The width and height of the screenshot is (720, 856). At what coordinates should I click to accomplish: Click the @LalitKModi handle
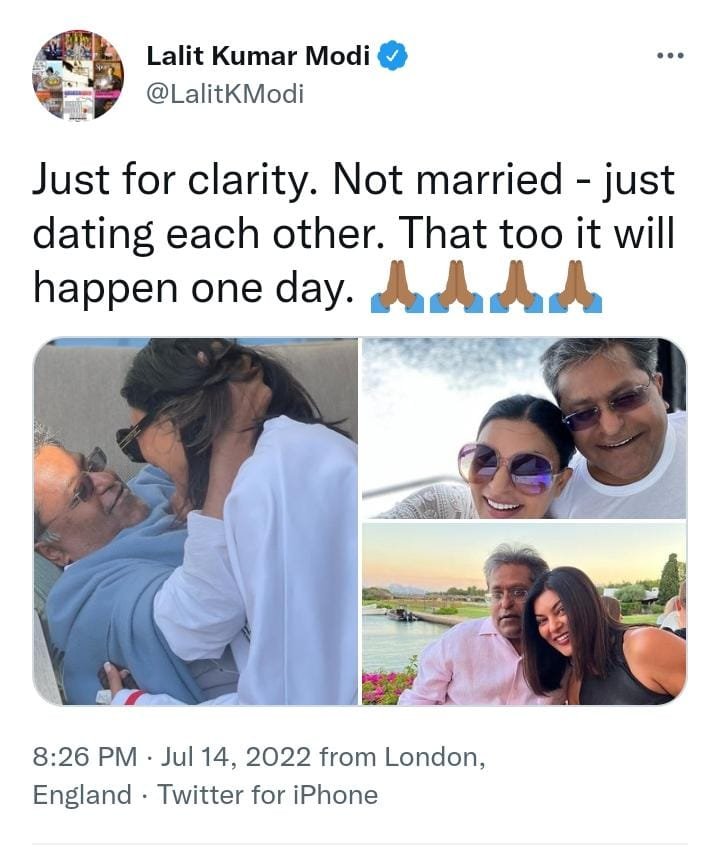(225, 94)
